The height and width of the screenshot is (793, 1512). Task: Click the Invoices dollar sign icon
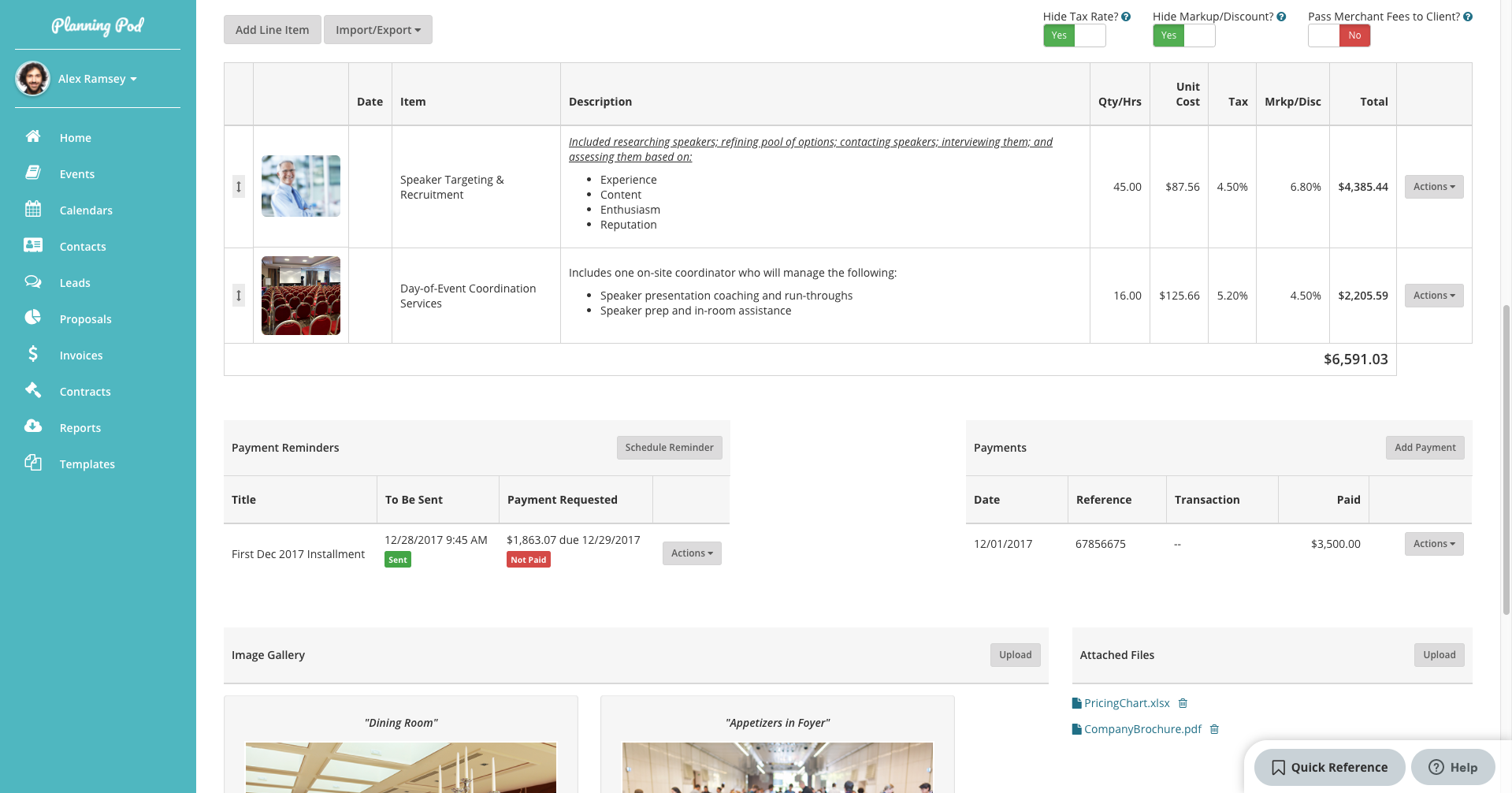click(33, 355)
